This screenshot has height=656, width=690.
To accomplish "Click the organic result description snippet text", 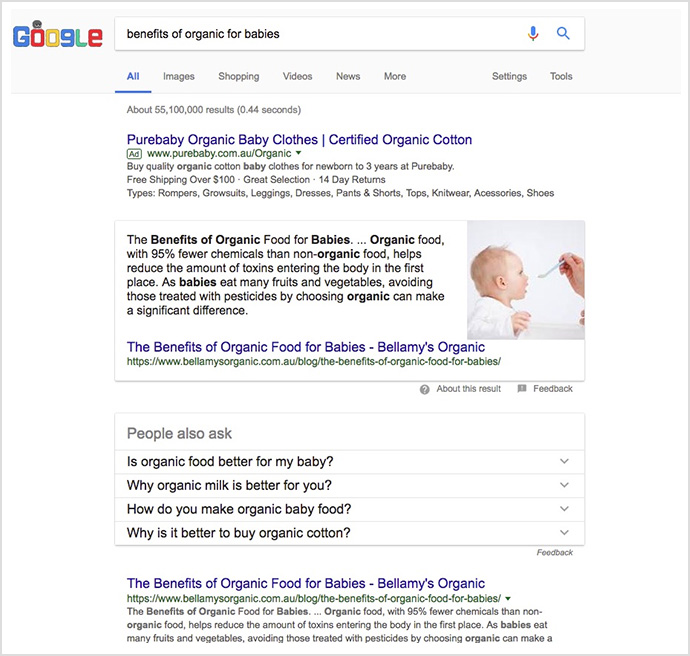I will pyautogui.click(x=339, y=625).
